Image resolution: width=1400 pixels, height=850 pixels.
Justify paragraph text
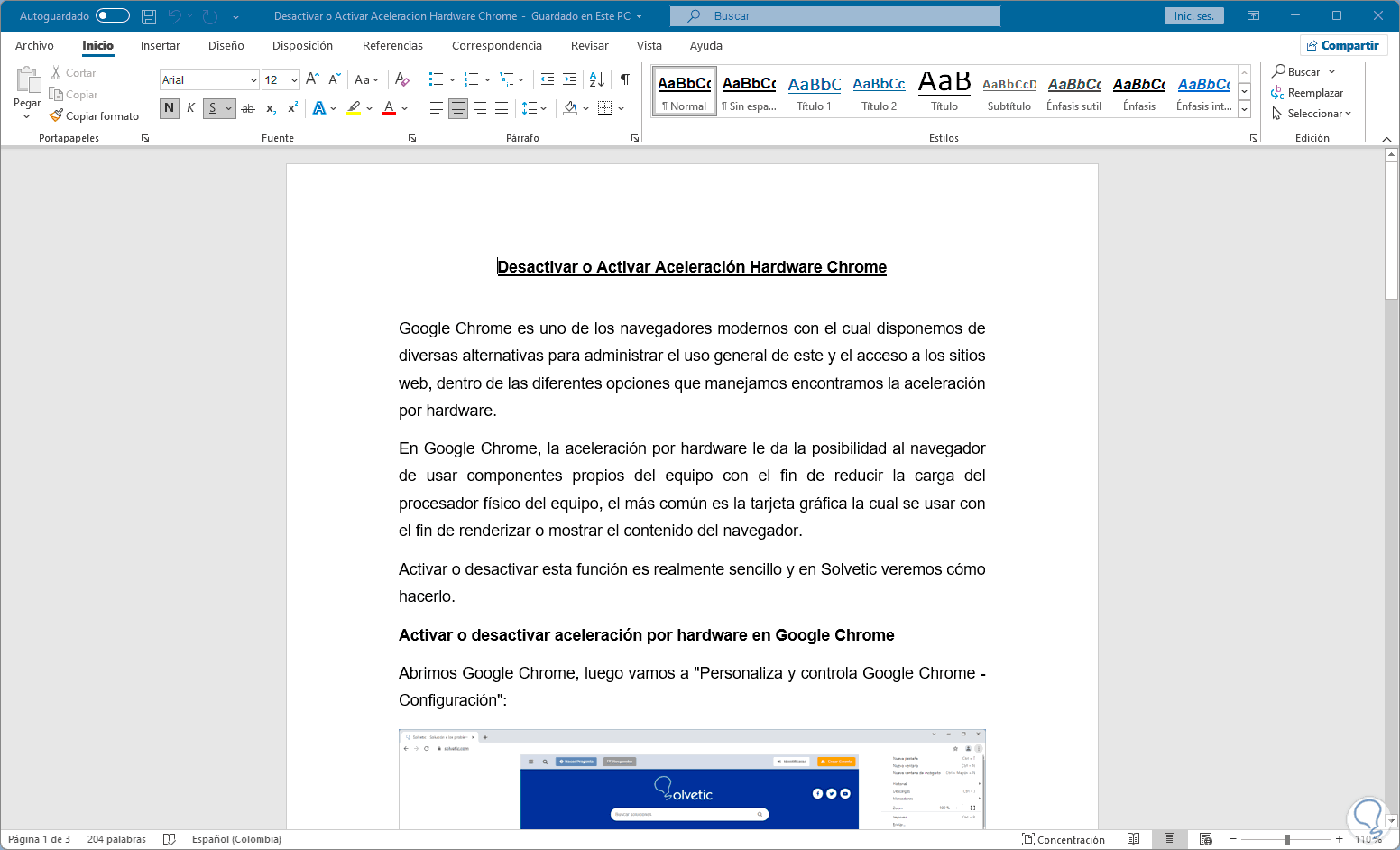pos(502,108)
